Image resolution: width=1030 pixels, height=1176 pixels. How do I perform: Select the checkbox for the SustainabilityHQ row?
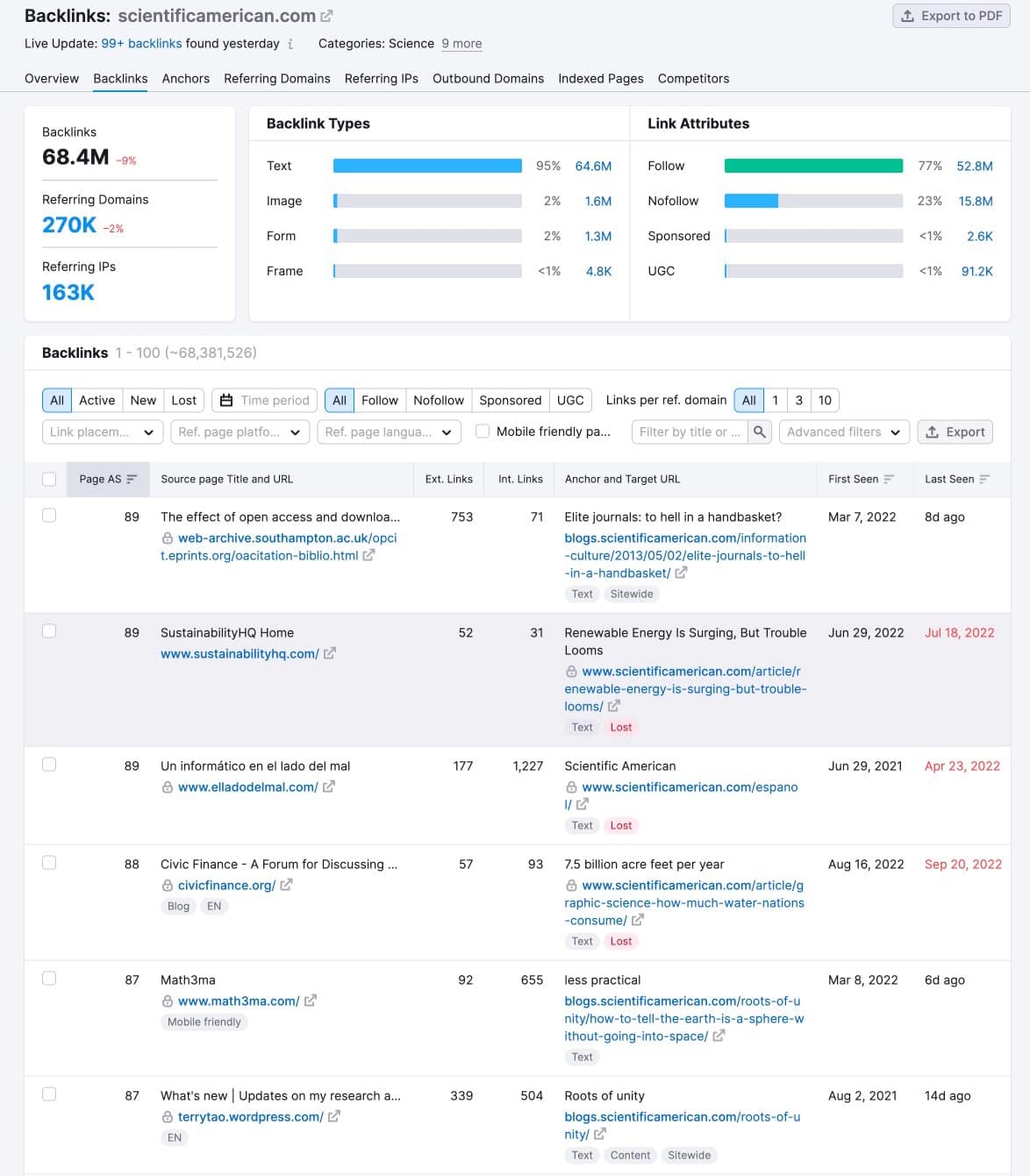pos(50,631)
